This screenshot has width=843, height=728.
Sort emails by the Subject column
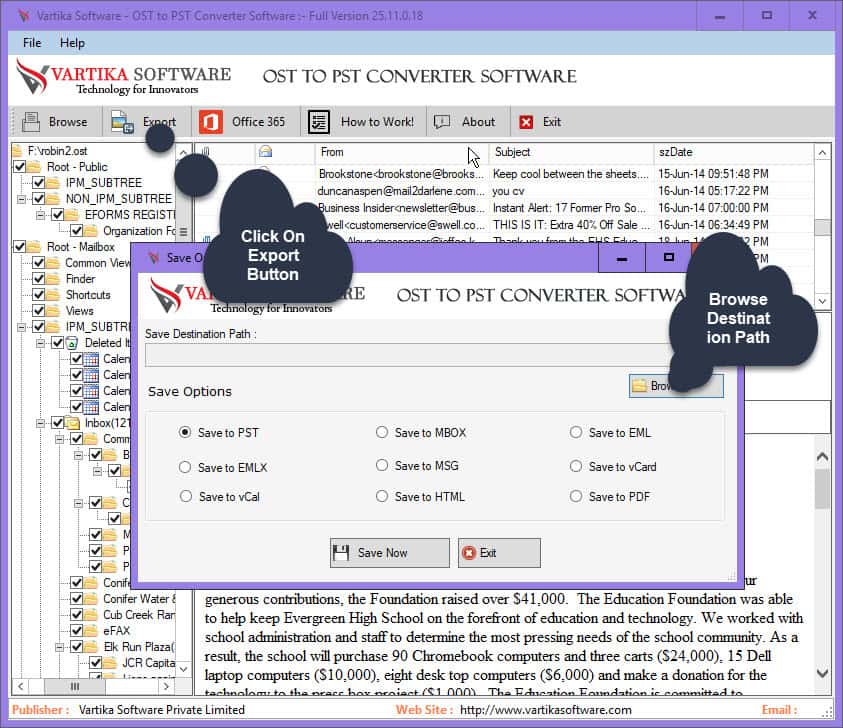[x=571, y=152]
